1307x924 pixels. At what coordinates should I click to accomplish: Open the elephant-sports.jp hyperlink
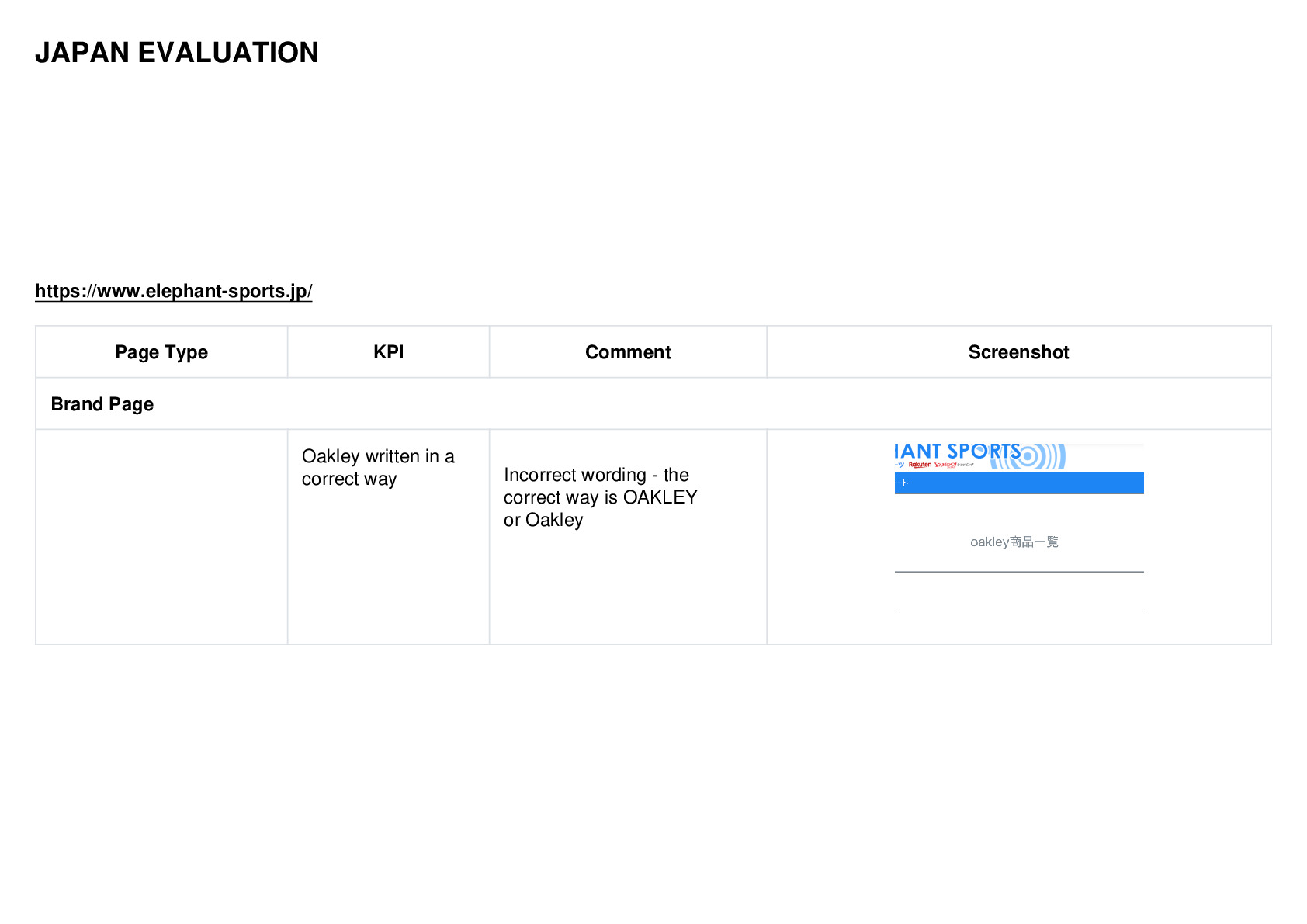point(173,291)
